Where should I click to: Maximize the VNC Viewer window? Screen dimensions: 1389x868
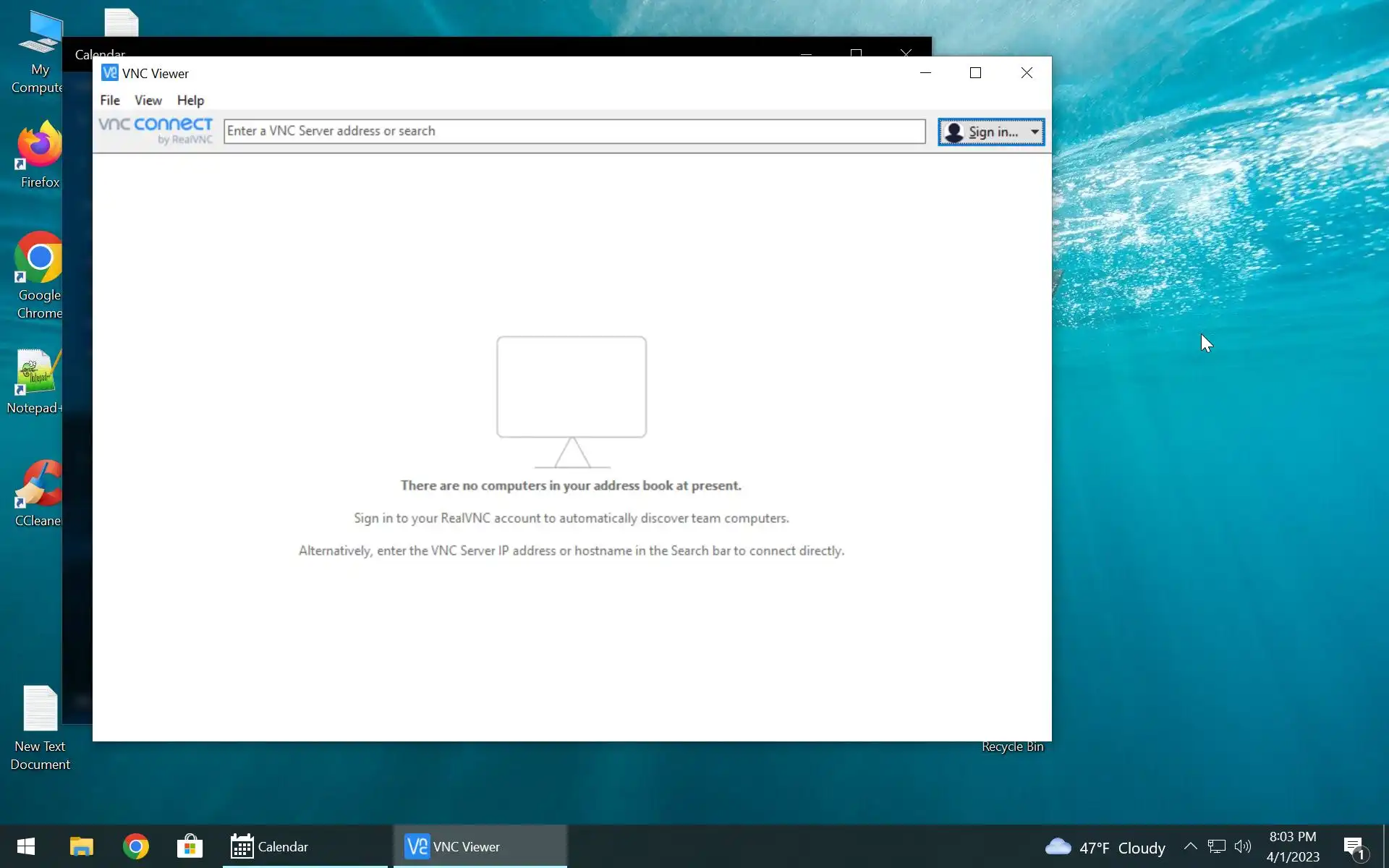click(x=975, y=73)
